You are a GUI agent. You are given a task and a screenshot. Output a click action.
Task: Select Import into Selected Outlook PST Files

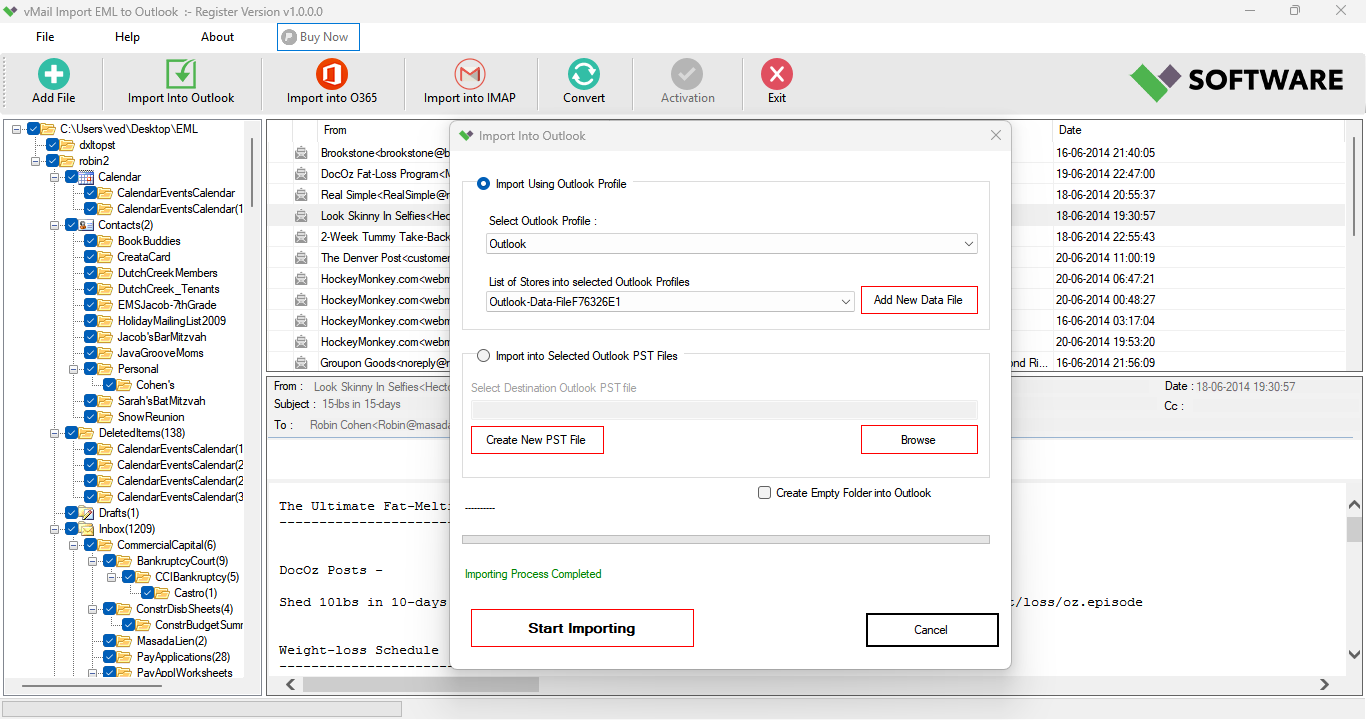484,356
